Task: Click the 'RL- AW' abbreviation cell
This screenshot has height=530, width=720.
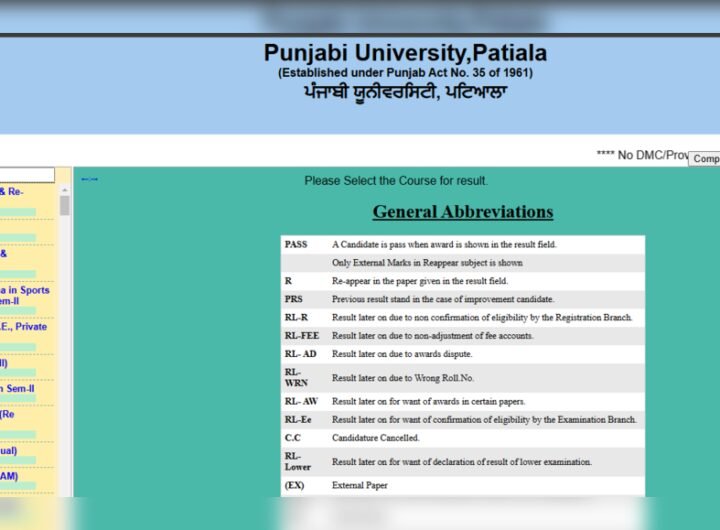Action: pos(301,401)
